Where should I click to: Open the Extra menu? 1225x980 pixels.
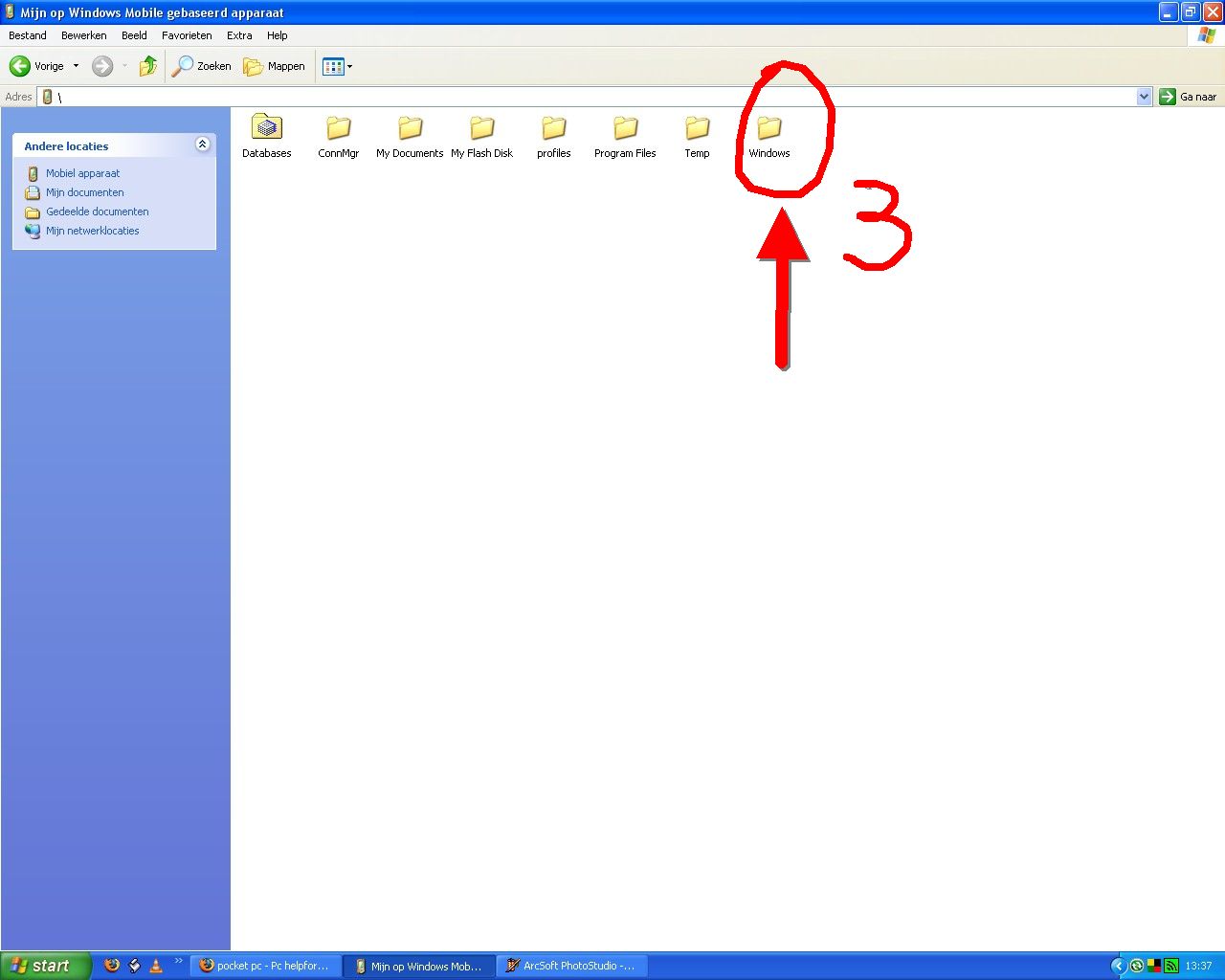(x=239, y=35)
